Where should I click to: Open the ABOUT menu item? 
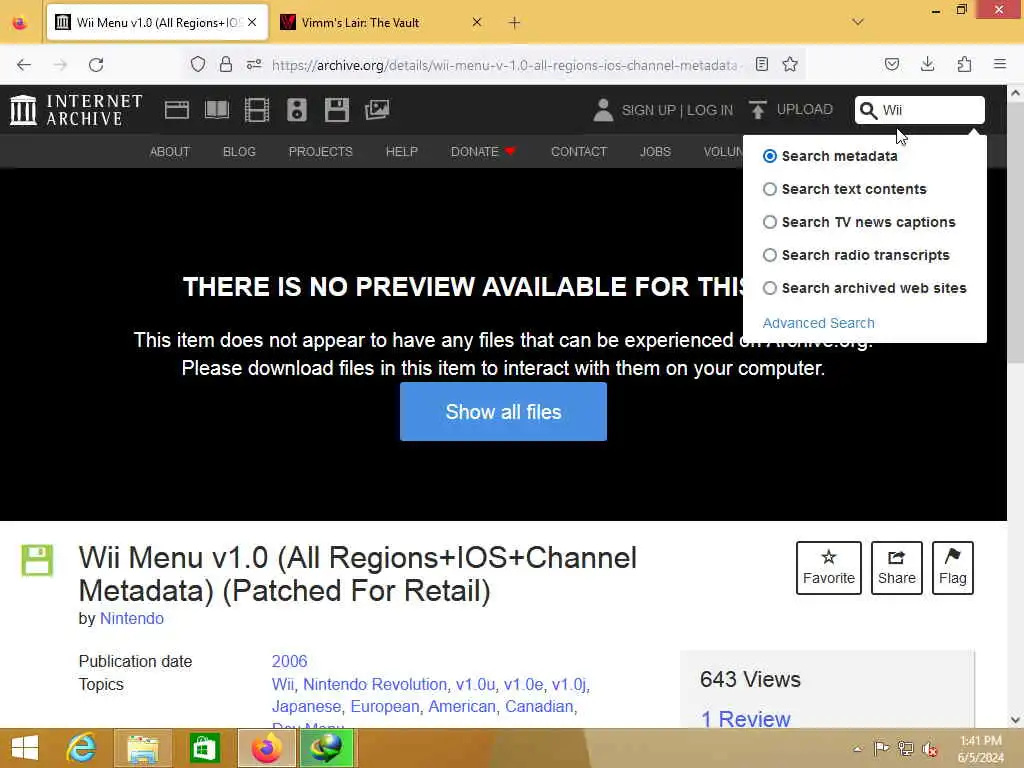point(170,152)
